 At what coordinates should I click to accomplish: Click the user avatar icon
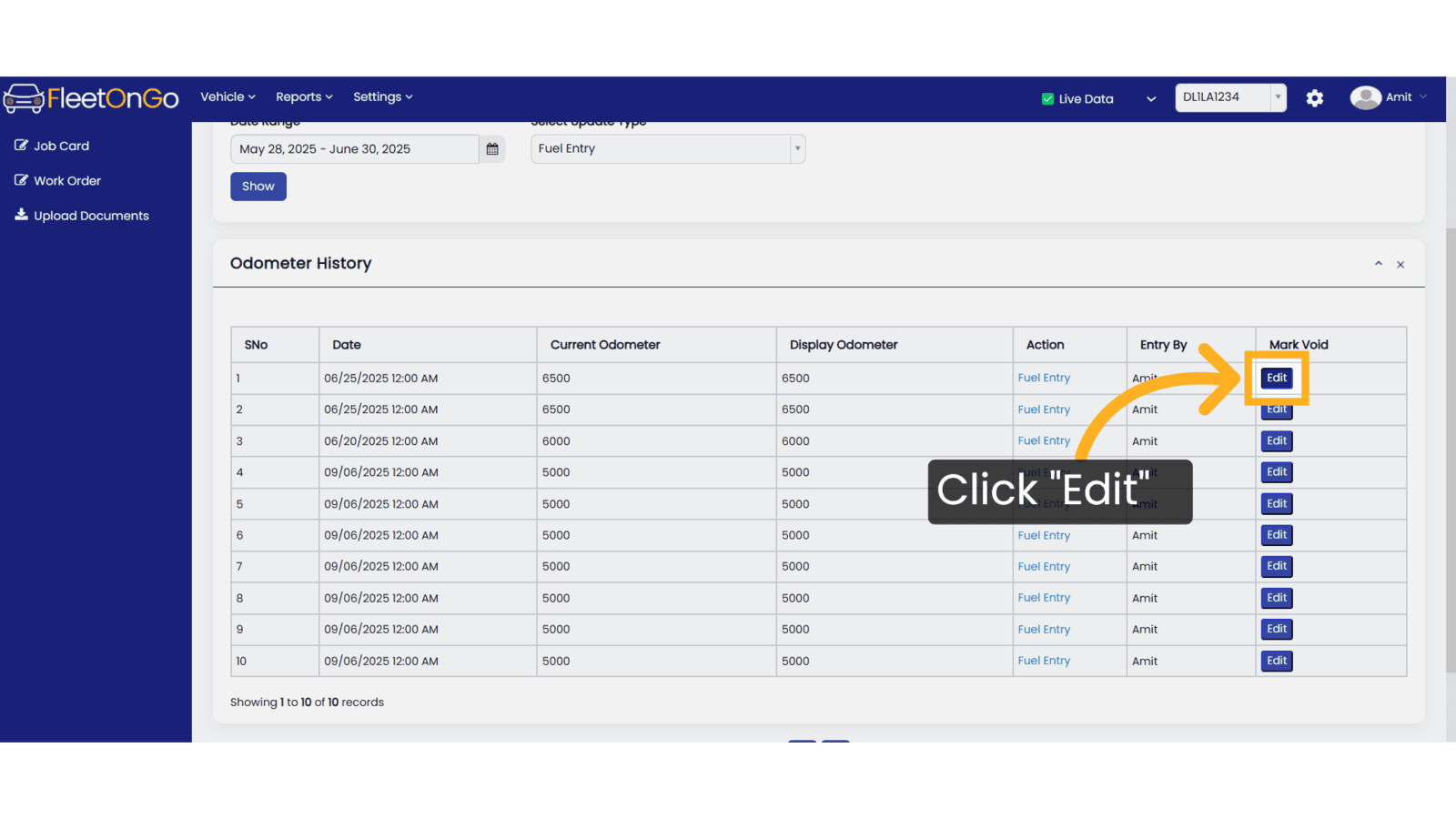pos(1365,97)
